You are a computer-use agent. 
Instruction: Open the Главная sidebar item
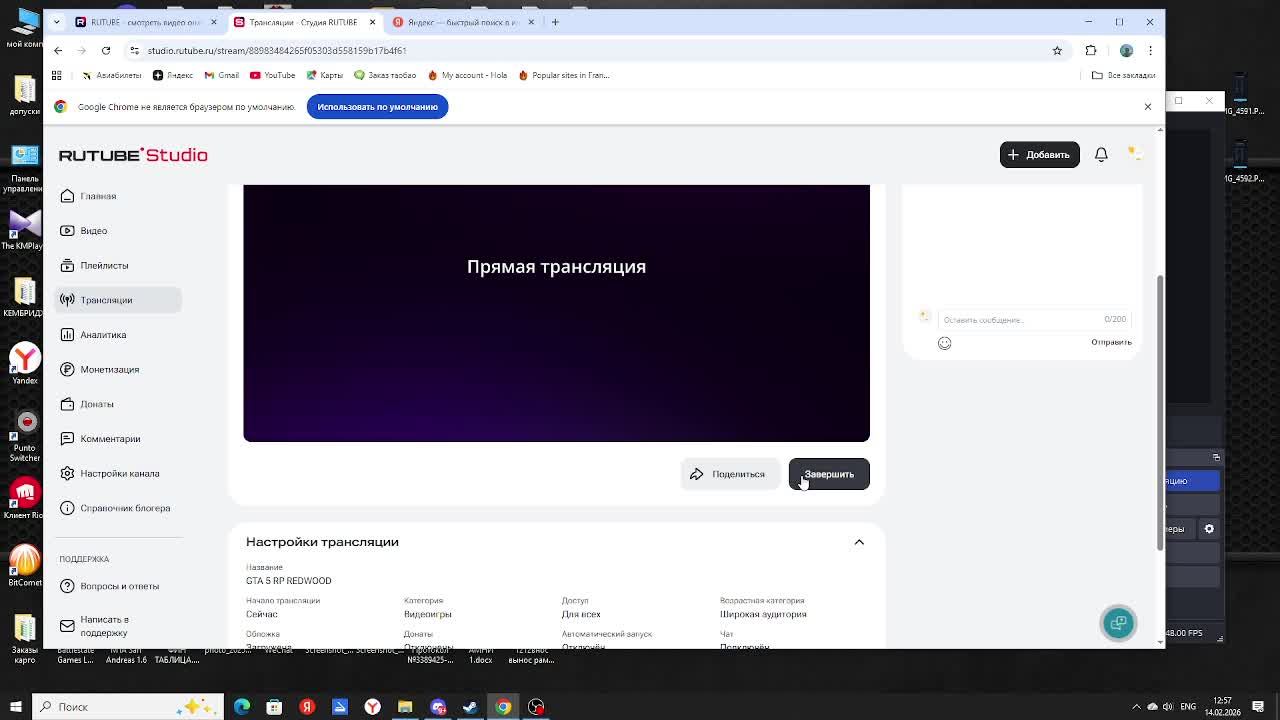(118, 196)
